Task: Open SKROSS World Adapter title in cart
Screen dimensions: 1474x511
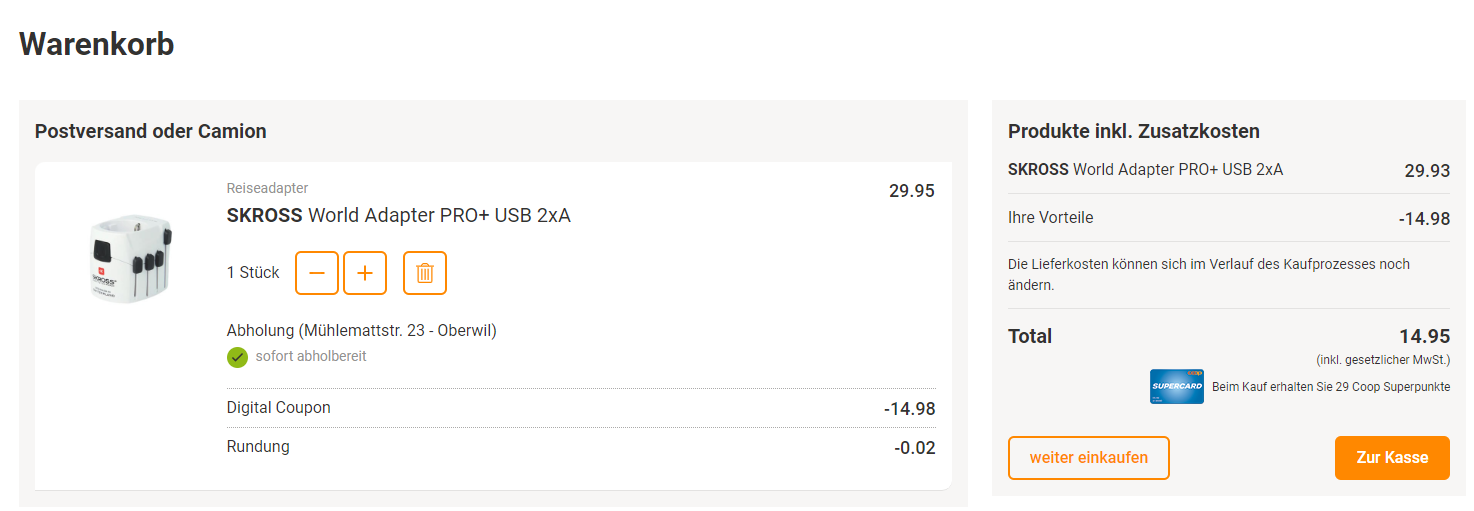Action: click(x=398, y=215)
